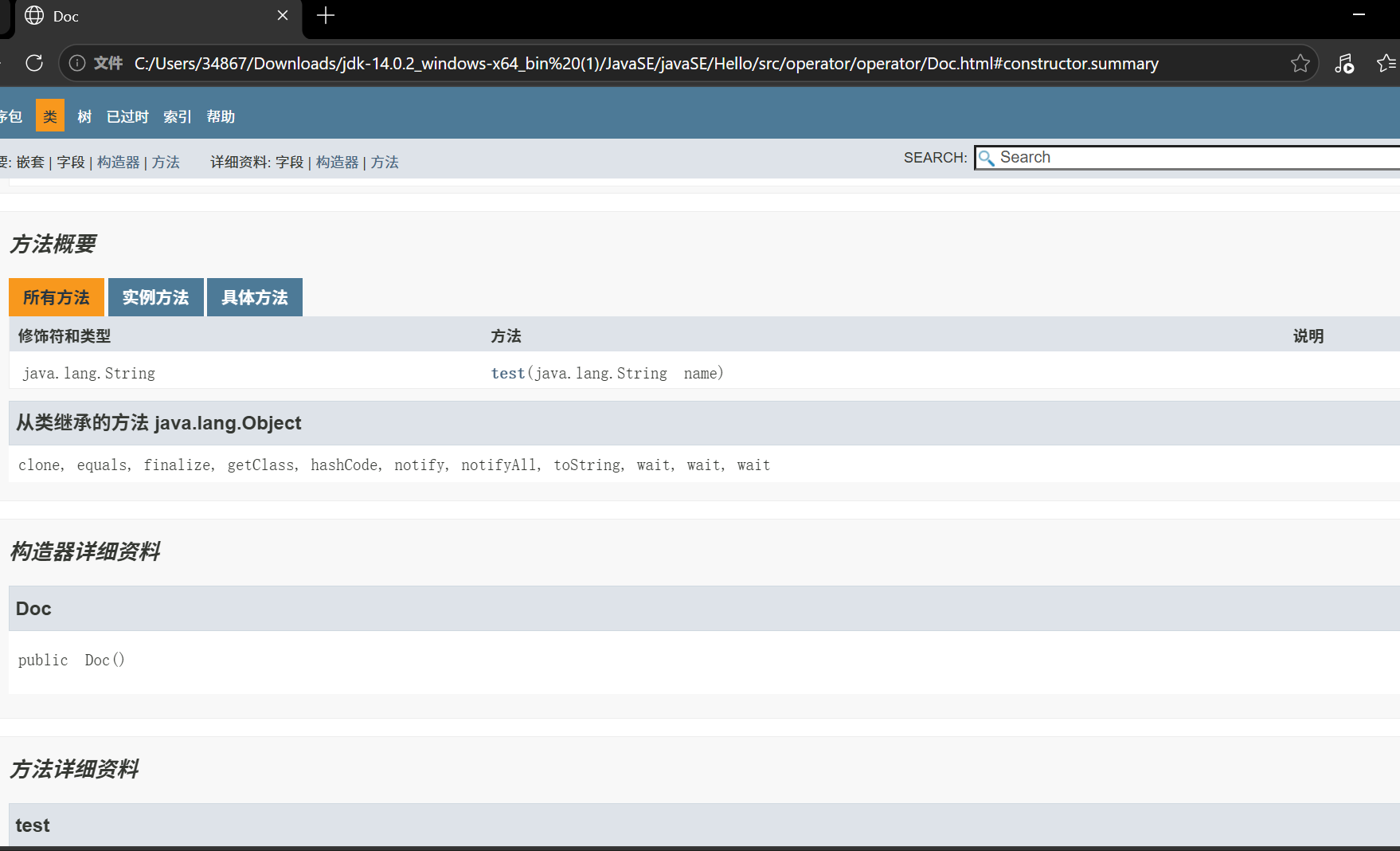The image size is (1400, 851).
Task: Jump to summary 方法 link
Action: point(166,162)
